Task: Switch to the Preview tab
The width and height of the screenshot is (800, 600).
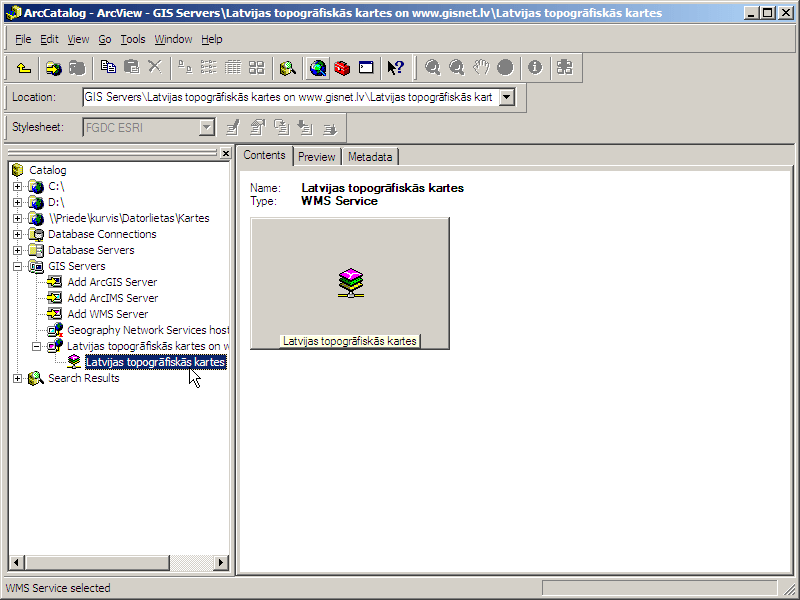Action: pyautogui.click(x=316, y=157)
